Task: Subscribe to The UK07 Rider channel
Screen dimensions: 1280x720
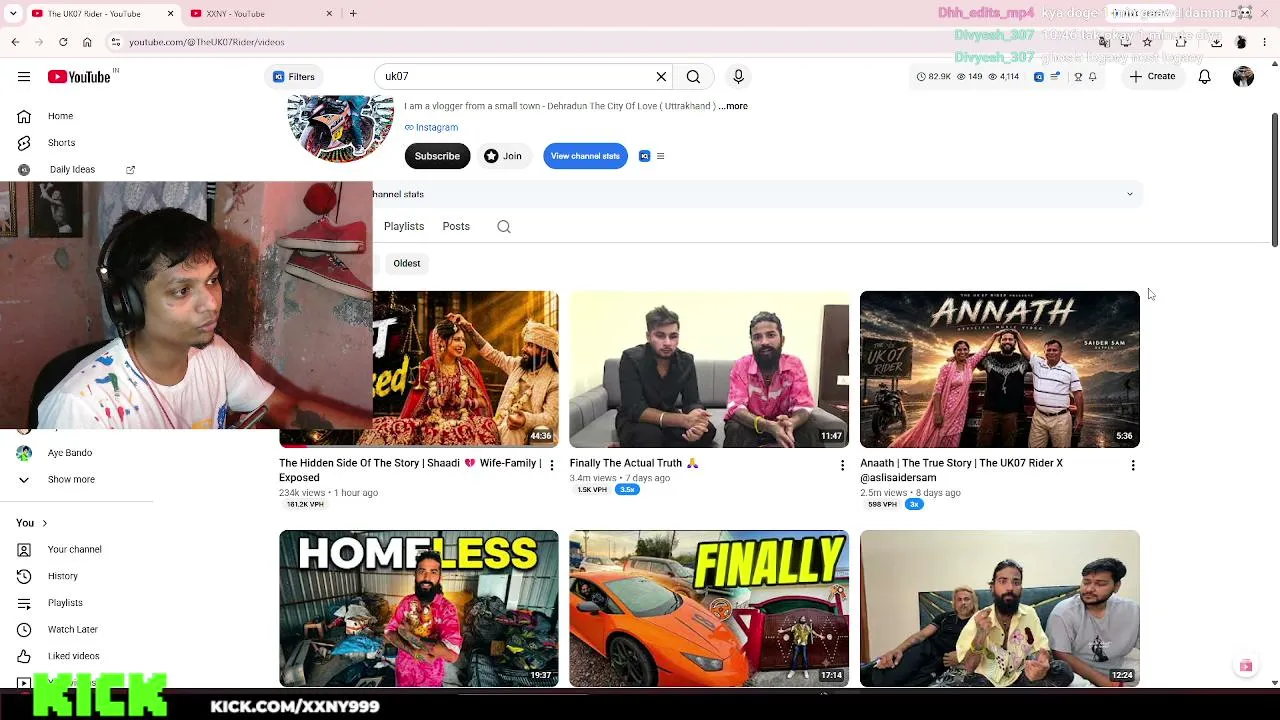Action: click(437, 156)
